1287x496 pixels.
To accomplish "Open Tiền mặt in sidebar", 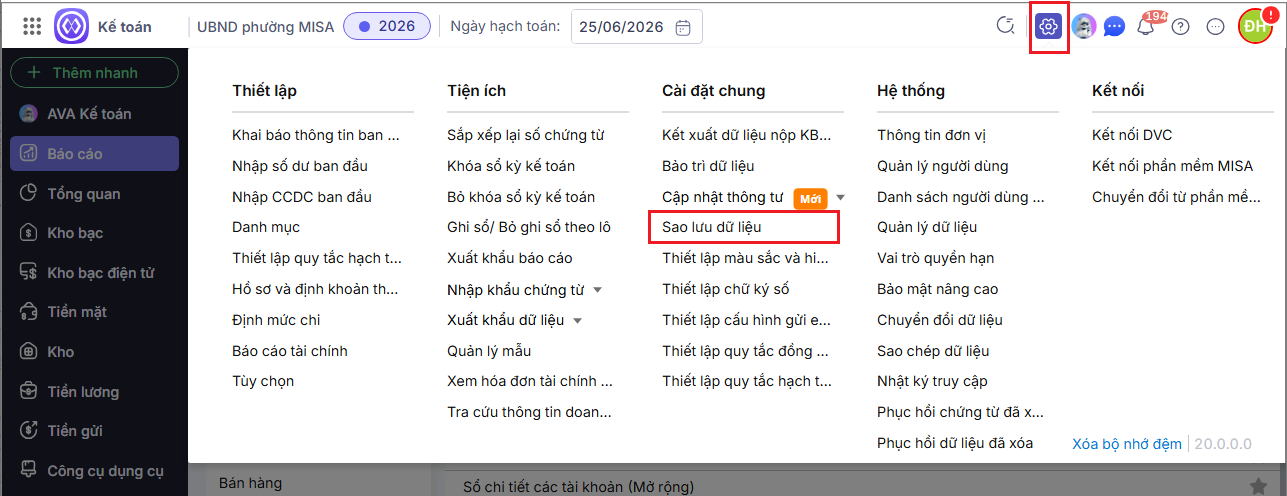I will pos(94,312).
